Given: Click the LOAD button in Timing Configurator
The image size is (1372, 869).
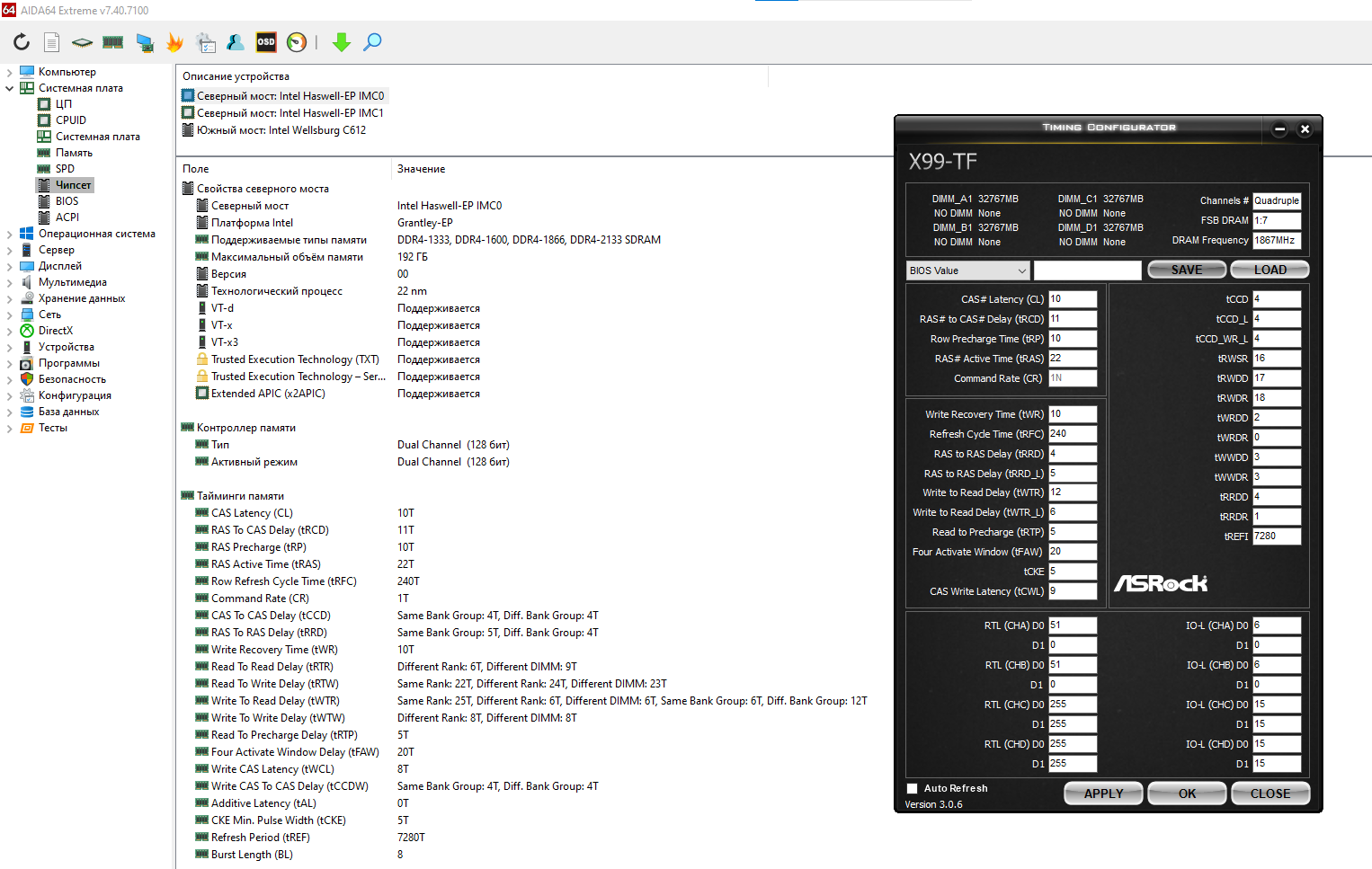Looking at the screenshot, I should (1270, 270).
